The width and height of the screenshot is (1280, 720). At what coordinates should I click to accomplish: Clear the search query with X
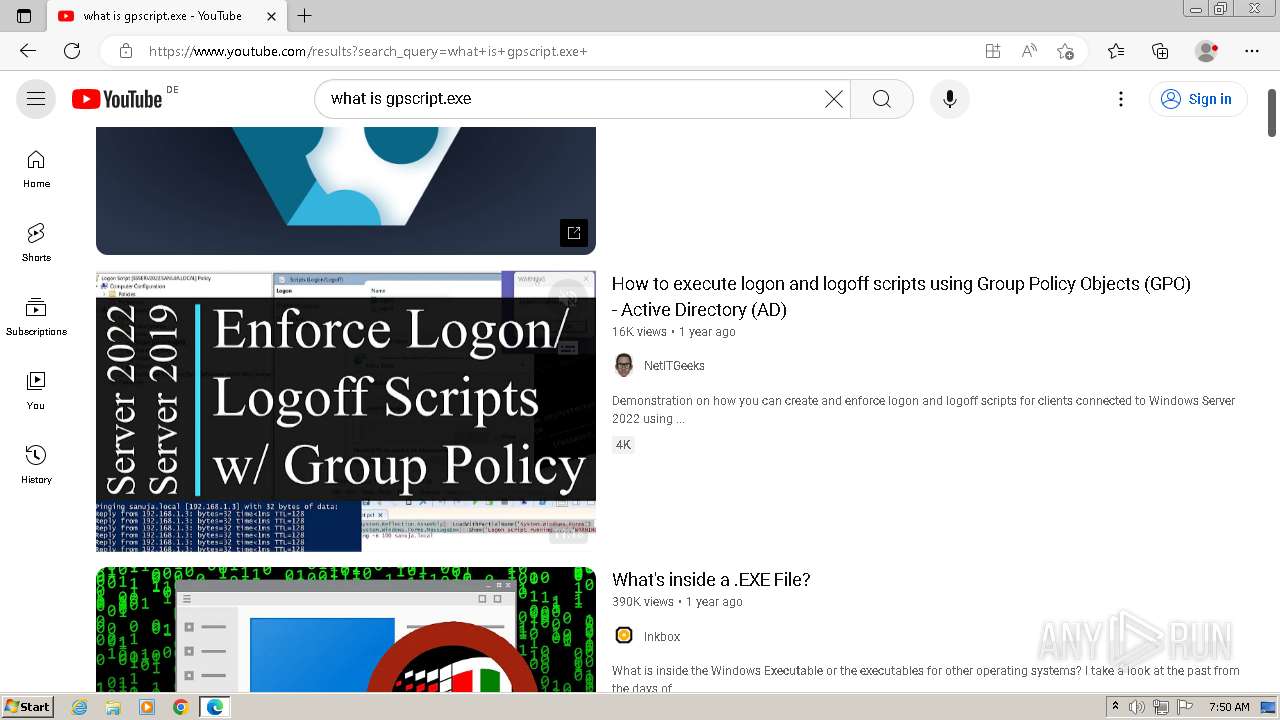pos(833,99)
